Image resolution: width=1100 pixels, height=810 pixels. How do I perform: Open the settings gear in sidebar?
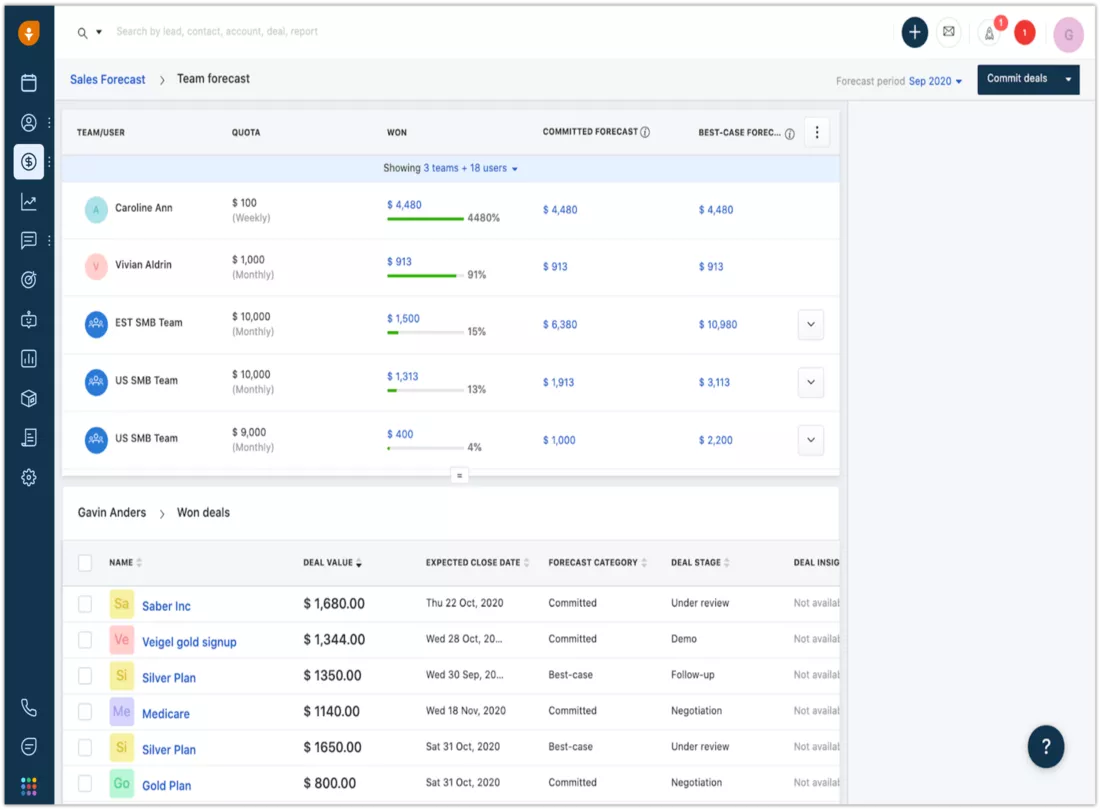coord(28,478)
